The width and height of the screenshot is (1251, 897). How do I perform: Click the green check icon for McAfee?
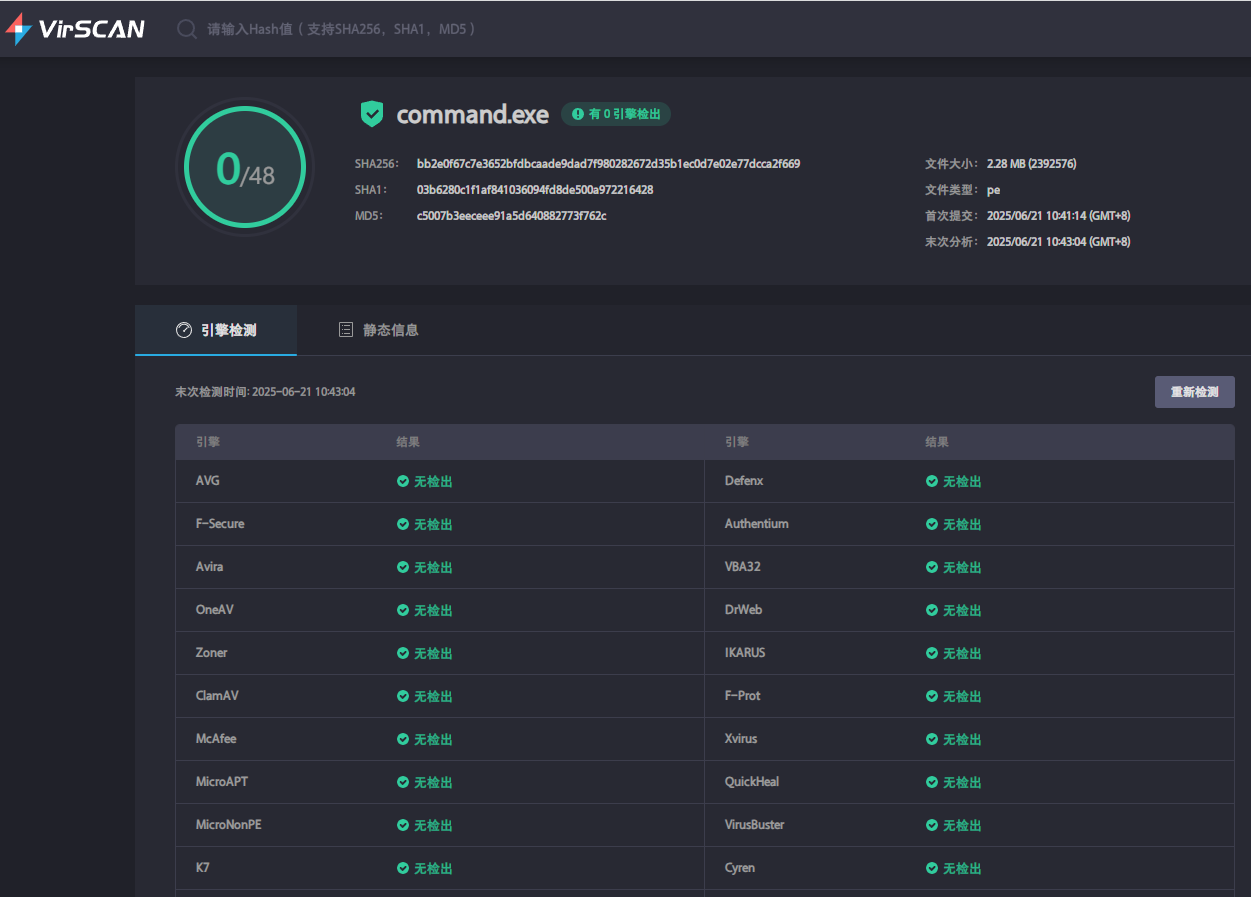403,739
